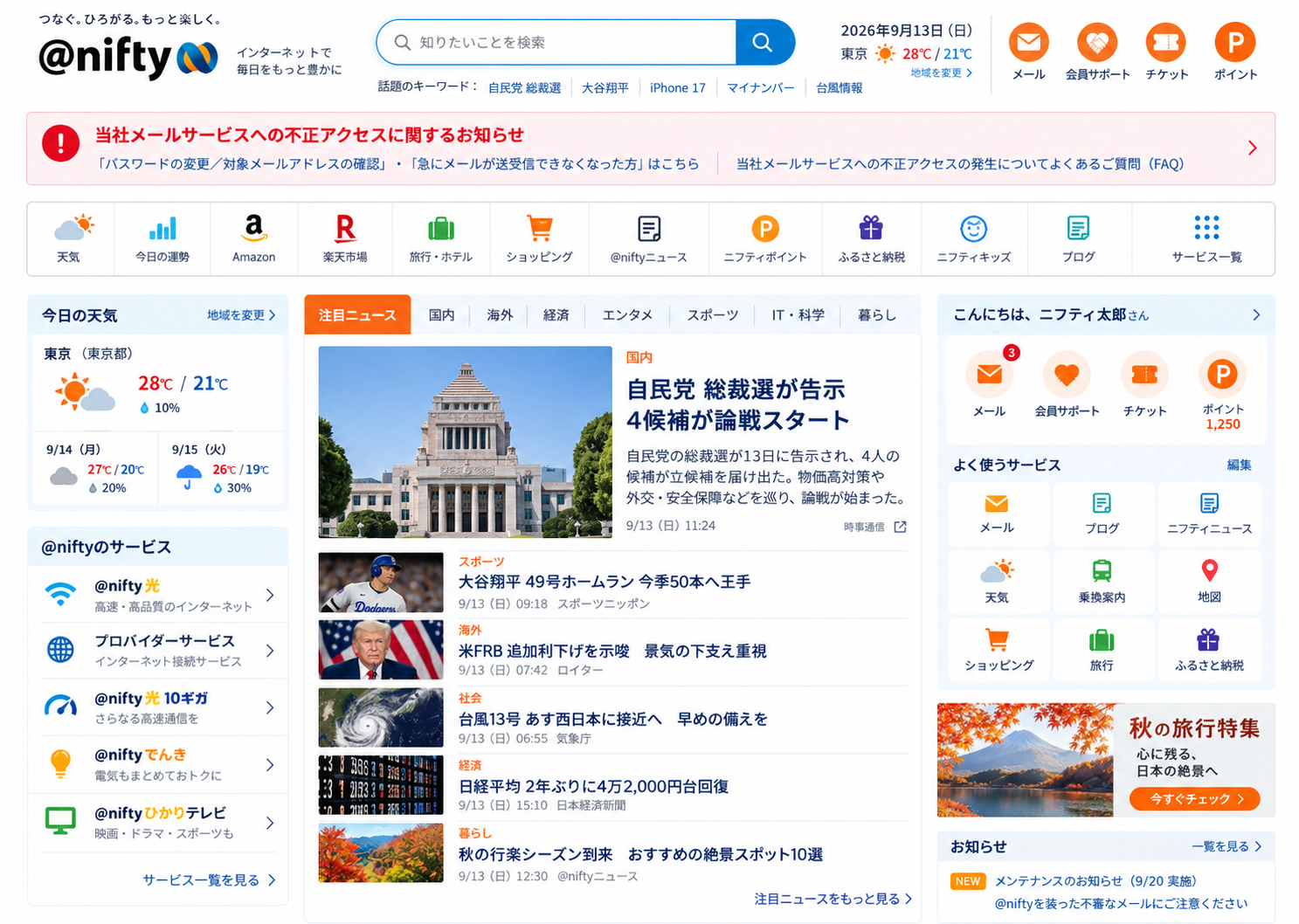Open メンテナンスのお知らせ(9/20 実施) notice
1299x924 pixels.
point(1095,881)
